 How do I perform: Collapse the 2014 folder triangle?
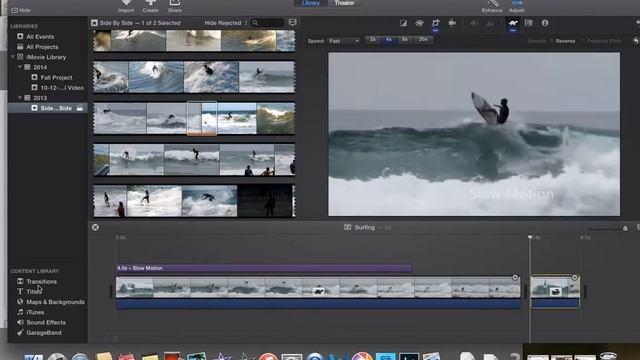(20, 67)
